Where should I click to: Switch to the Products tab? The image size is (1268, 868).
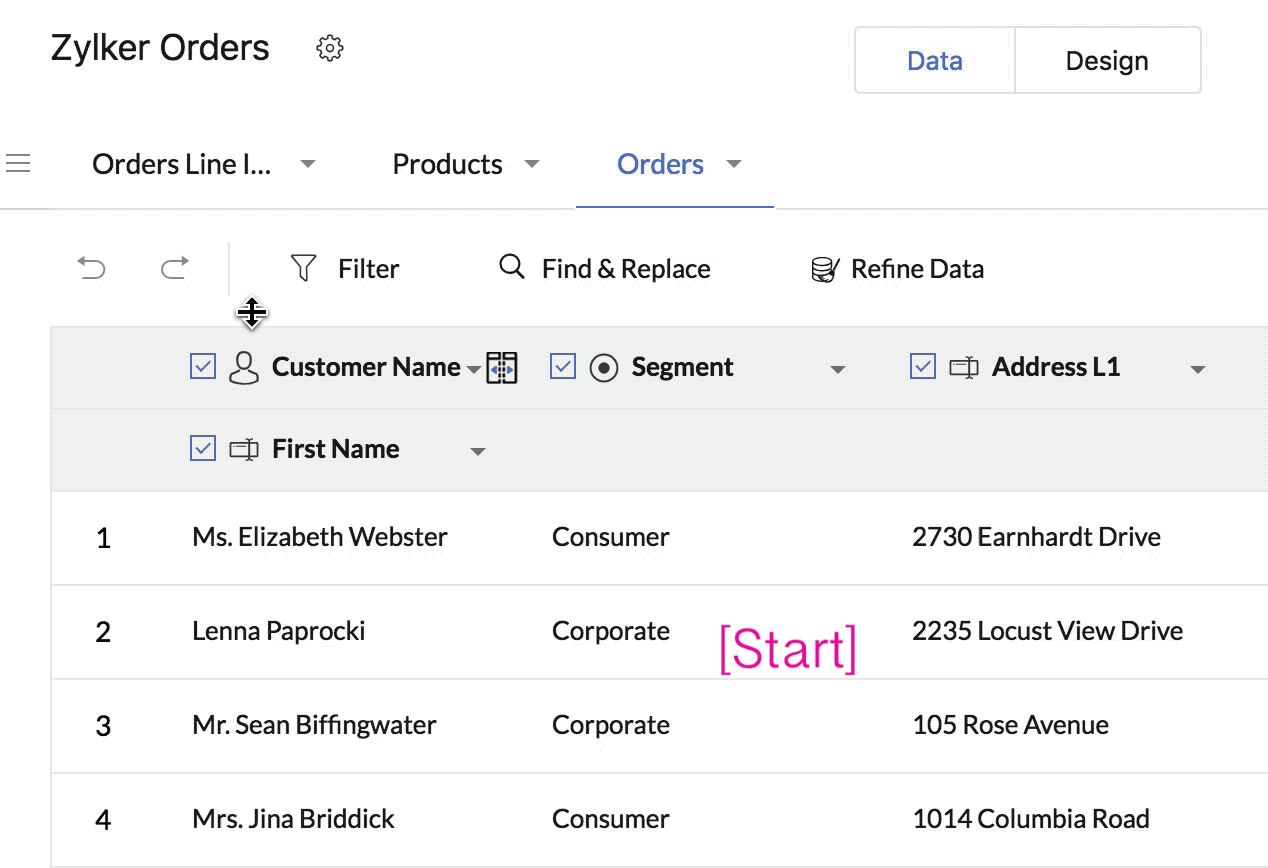pyautogui.click(x=447, y=164)
